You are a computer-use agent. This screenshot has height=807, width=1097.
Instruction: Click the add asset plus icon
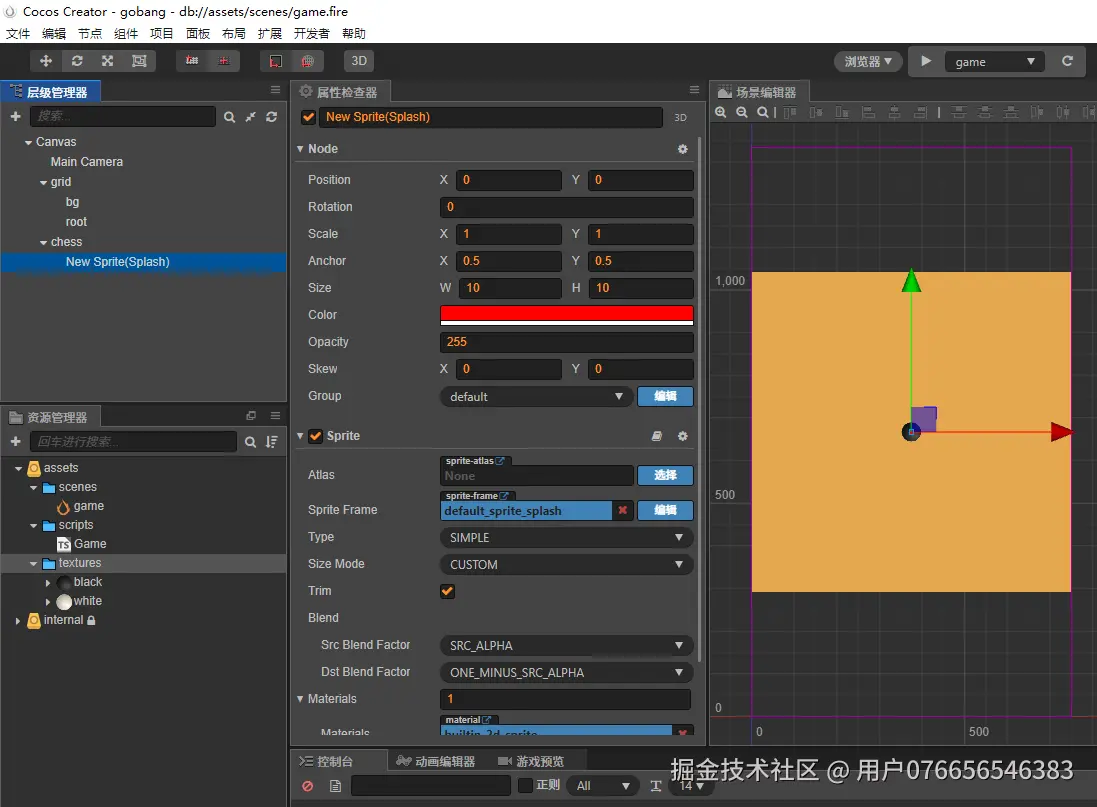[15, 442]
